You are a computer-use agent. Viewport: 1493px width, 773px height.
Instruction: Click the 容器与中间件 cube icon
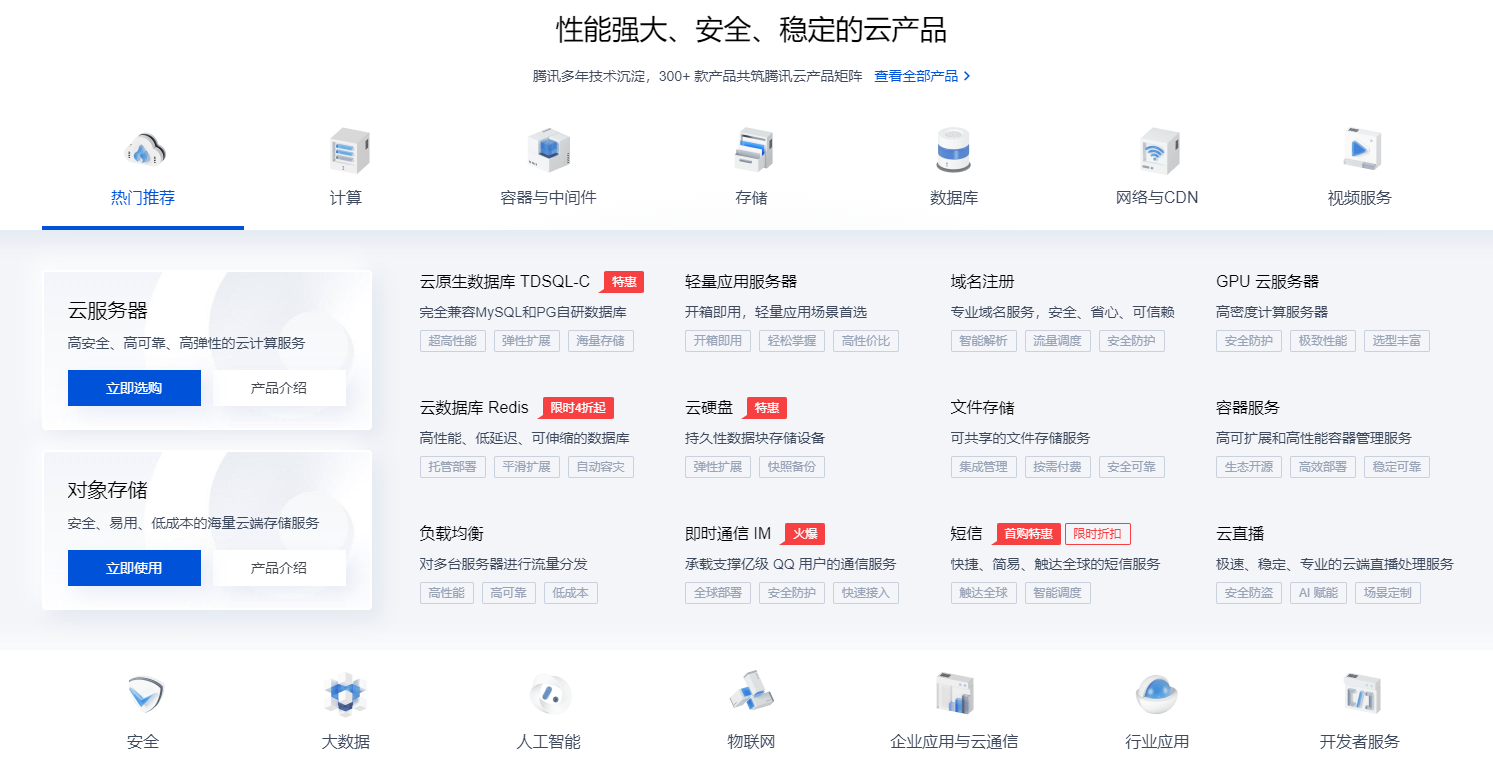[548, 151]
